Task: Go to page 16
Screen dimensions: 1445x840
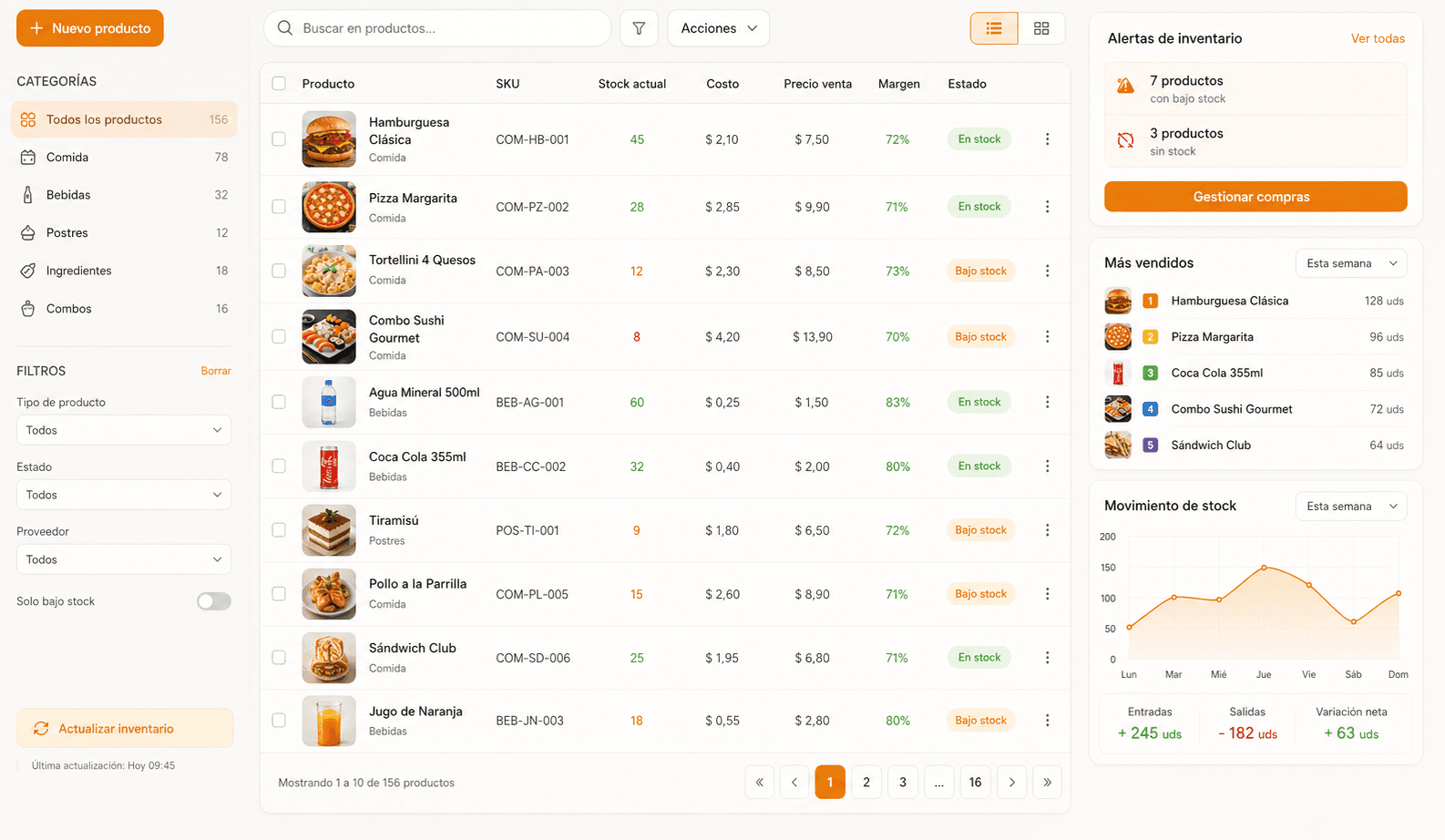Action: [975, 782]
